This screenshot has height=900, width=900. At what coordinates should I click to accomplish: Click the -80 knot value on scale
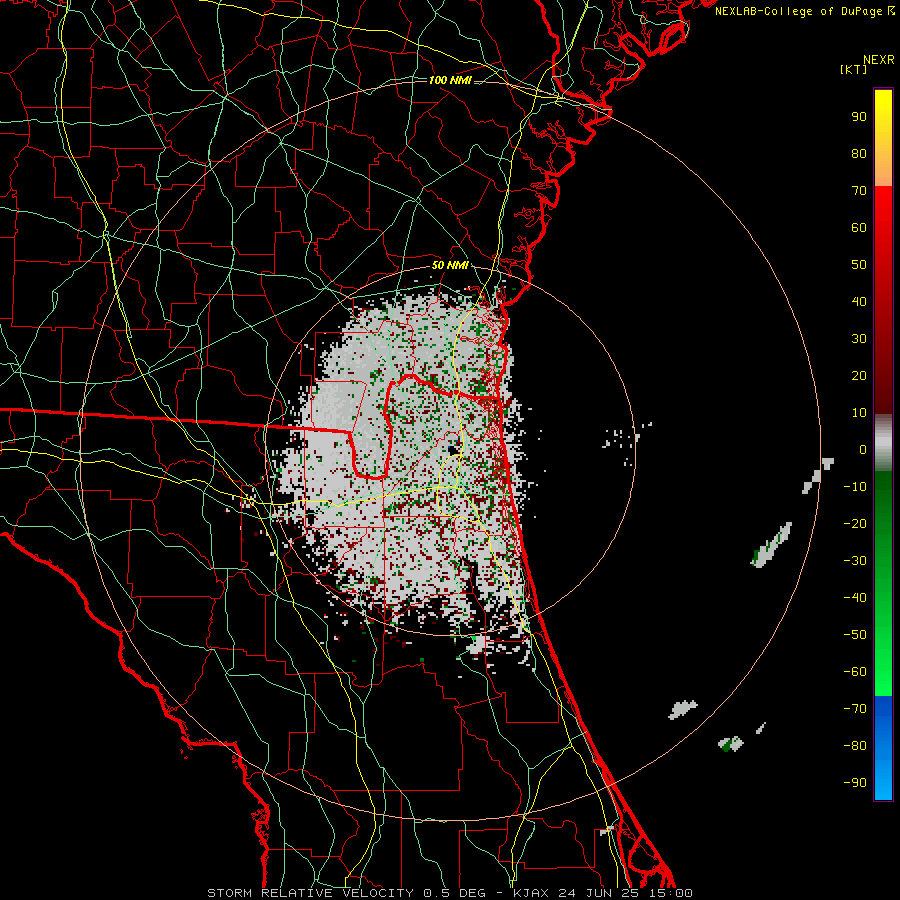coord(855,746)
